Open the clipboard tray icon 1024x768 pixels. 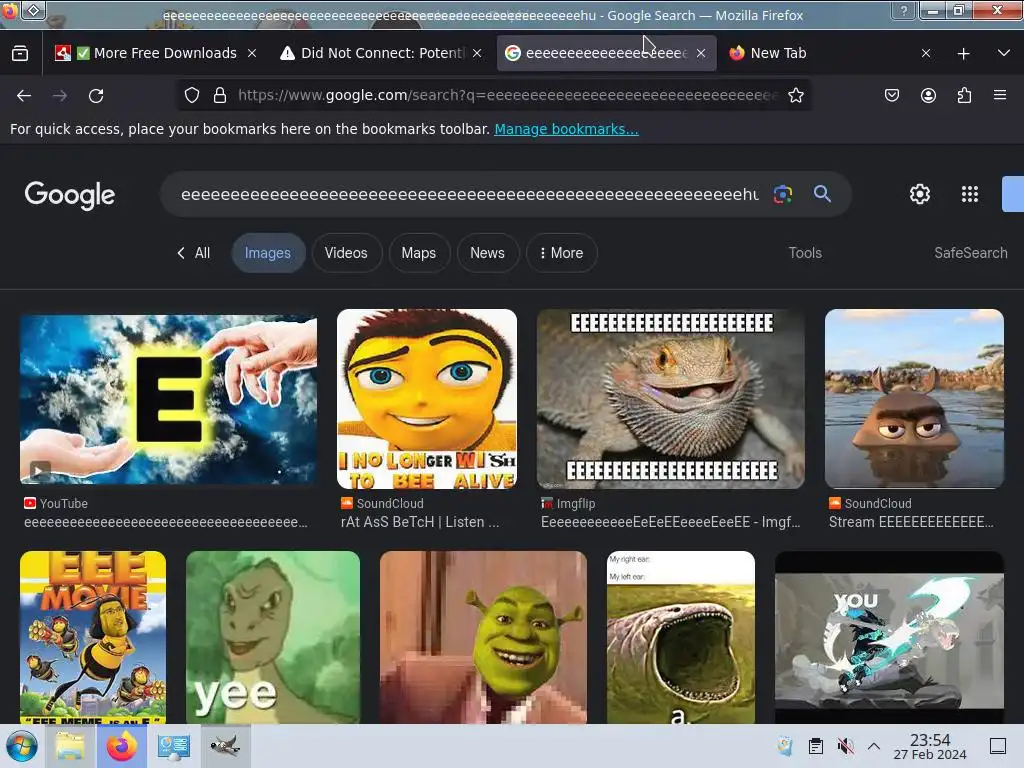click(x=816, y=746)
